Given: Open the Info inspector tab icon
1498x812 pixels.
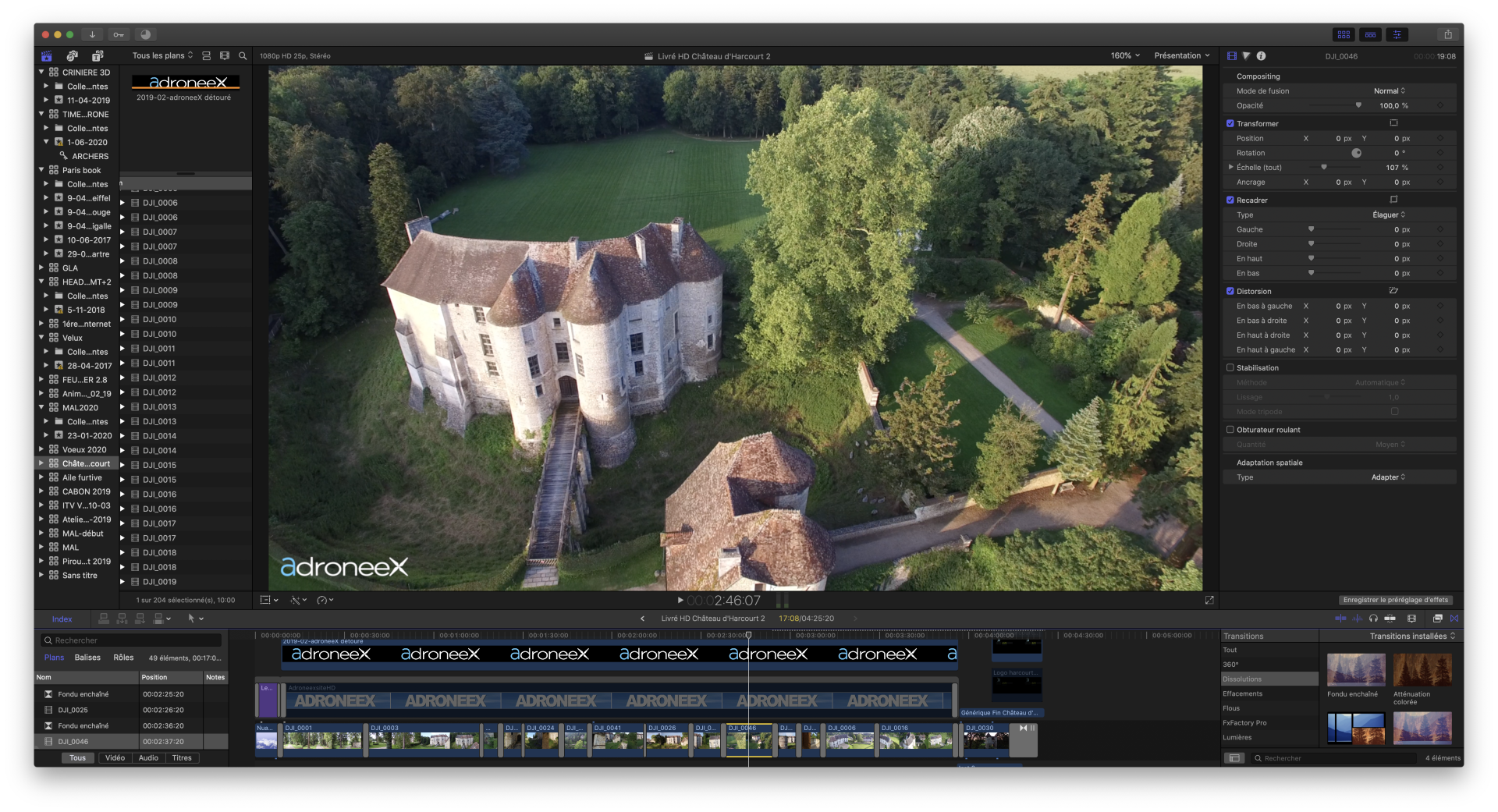Looking at the screenshot, I should (1261, 56).
